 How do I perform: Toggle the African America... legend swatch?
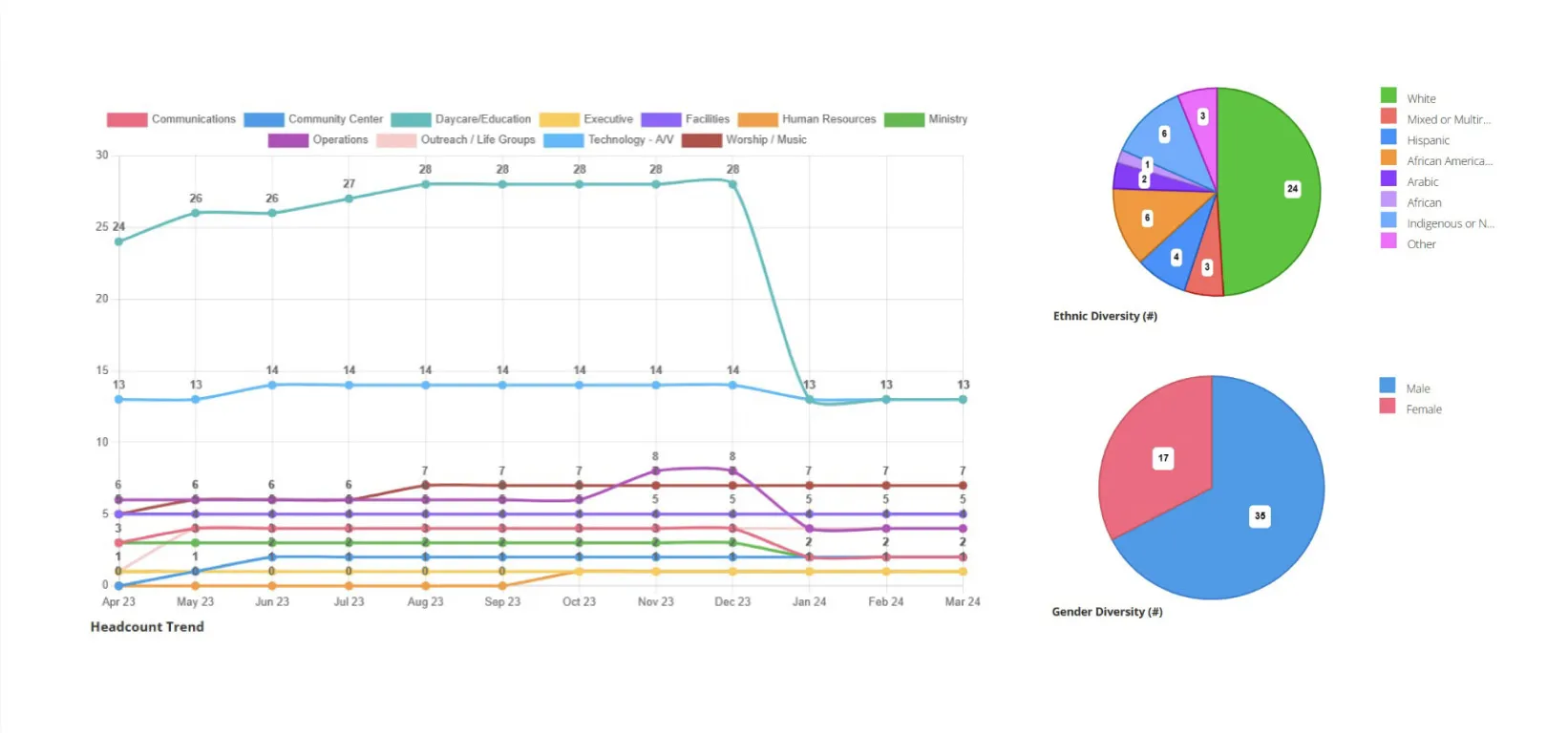pyautogui.click(x=1388, y=157)
